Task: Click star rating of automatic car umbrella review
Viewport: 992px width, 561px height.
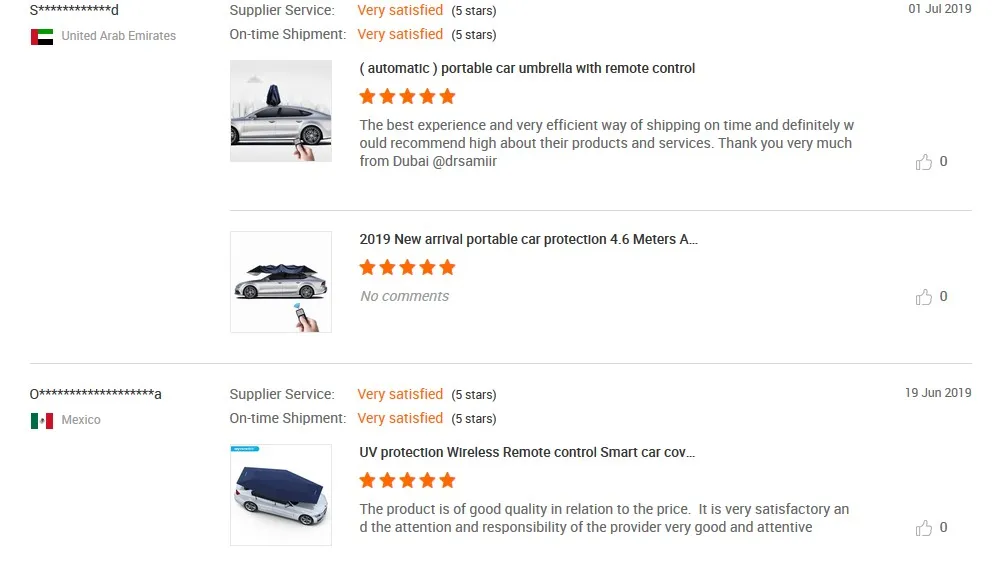Action: pyautogui.click(x=407, y=96)
